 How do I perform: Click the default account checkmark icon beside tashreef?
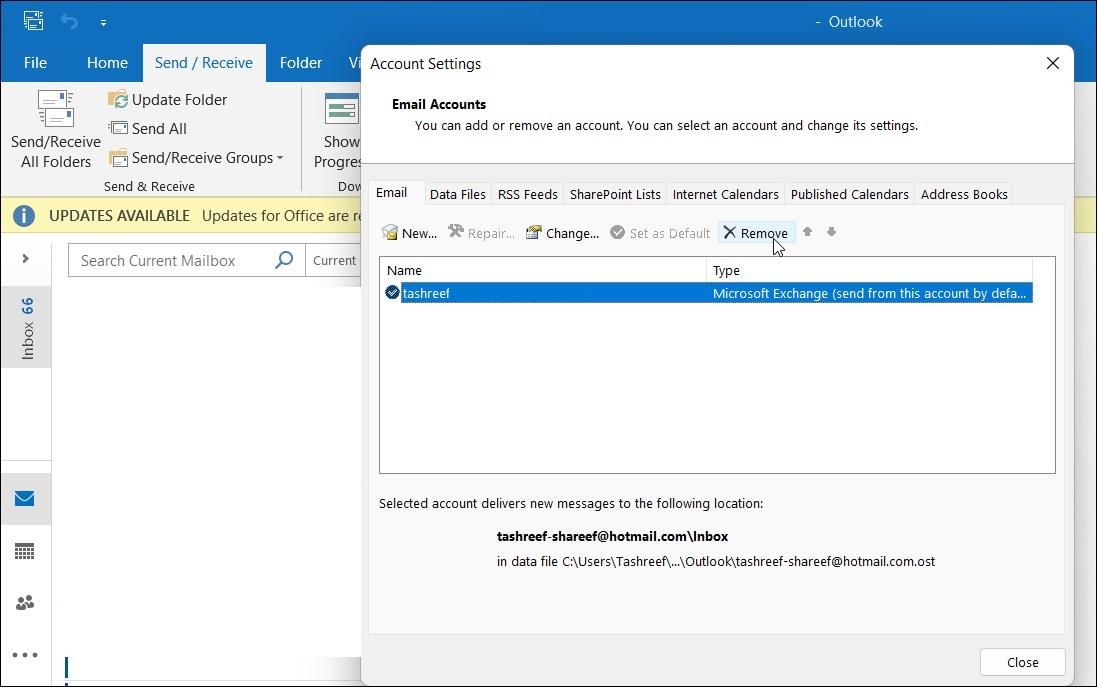(392, 292)
